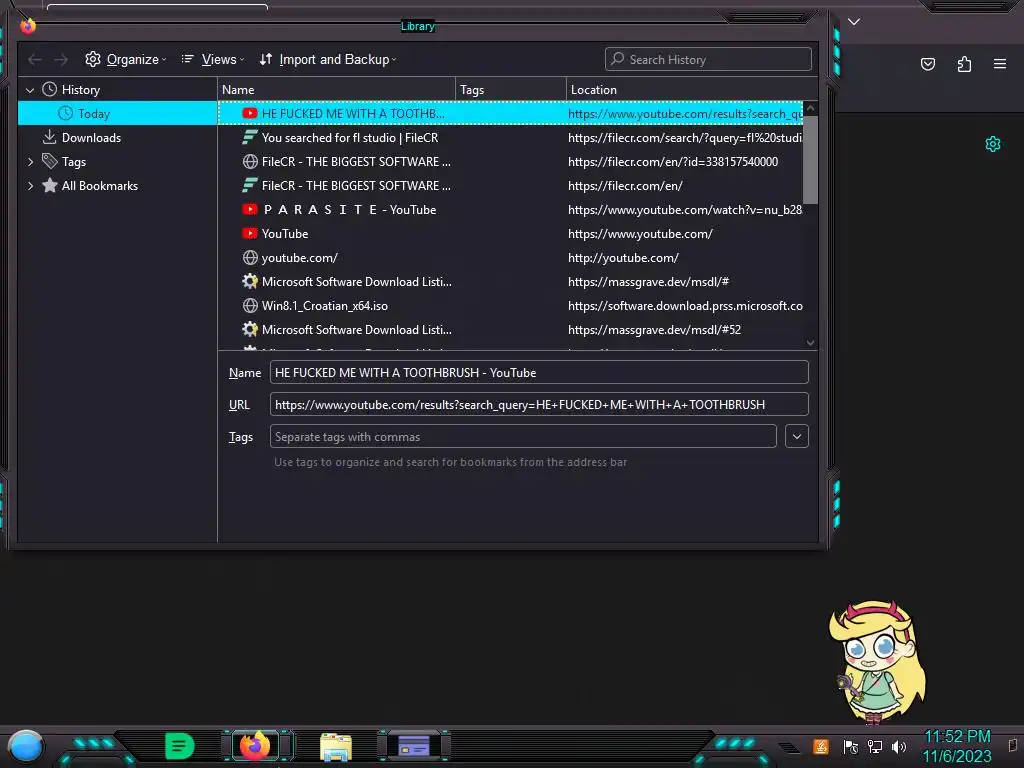This screenshot has width=1024, height=768.
Task: Click the Name text field
Action: (x=539, y=372)
